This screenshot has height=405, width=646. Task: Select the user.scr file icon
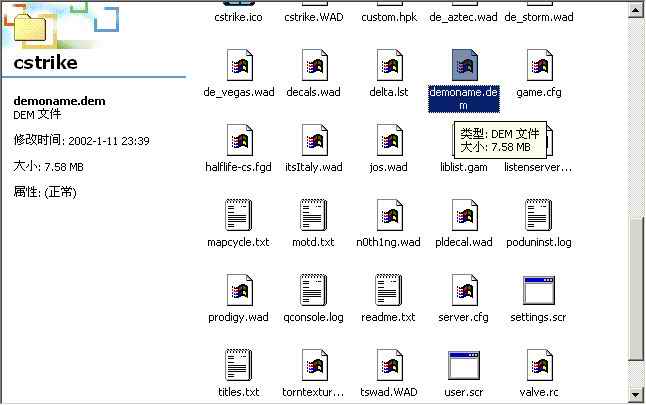(463, 366)
